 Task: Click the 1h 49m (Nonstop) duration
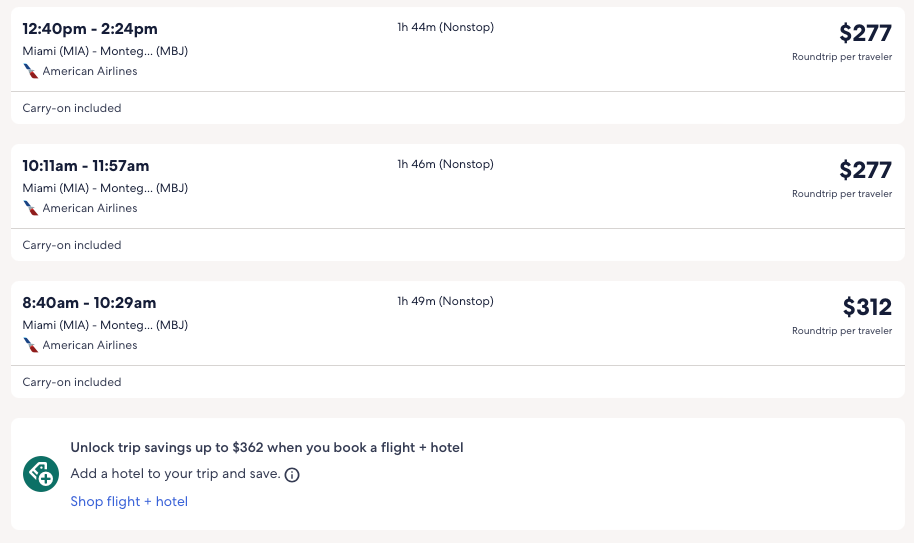point(445,301)
